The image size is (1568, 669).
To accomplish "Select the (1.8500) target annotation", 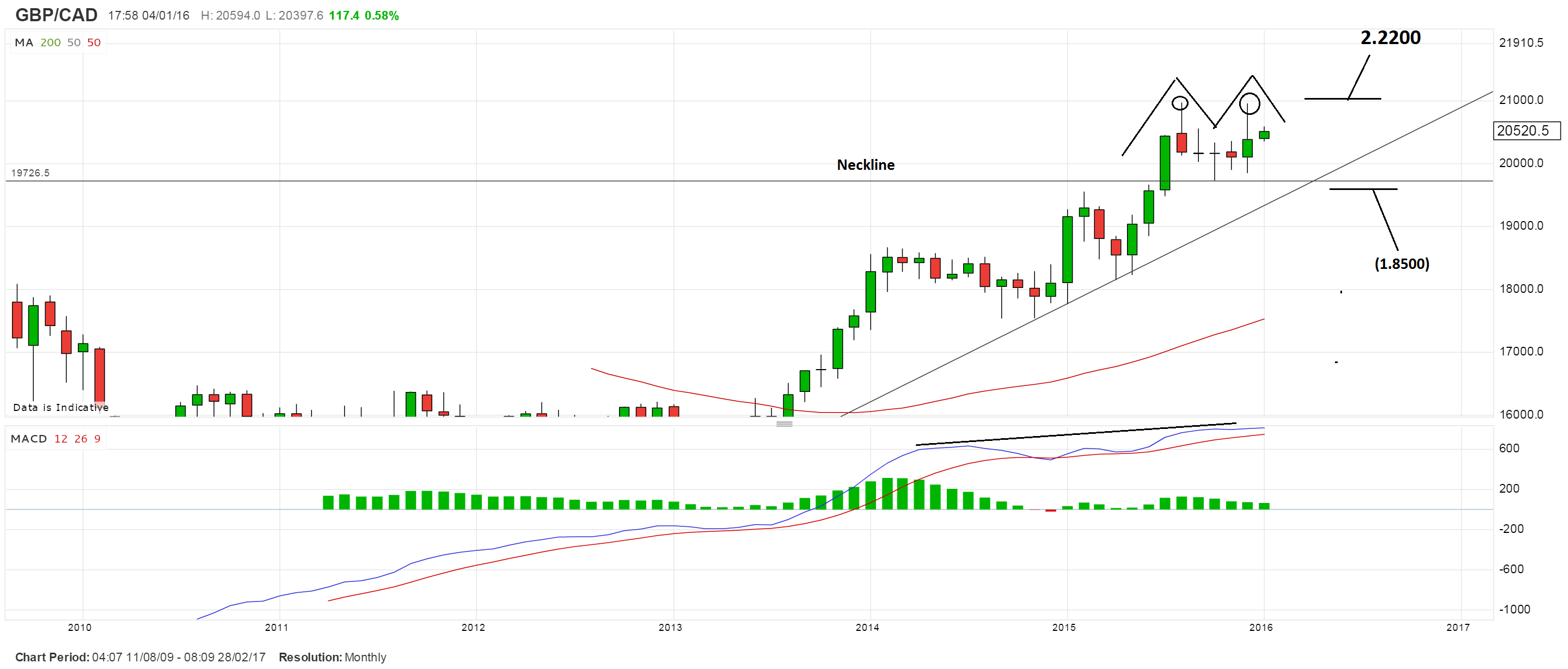I will [x=1401, y=263].
